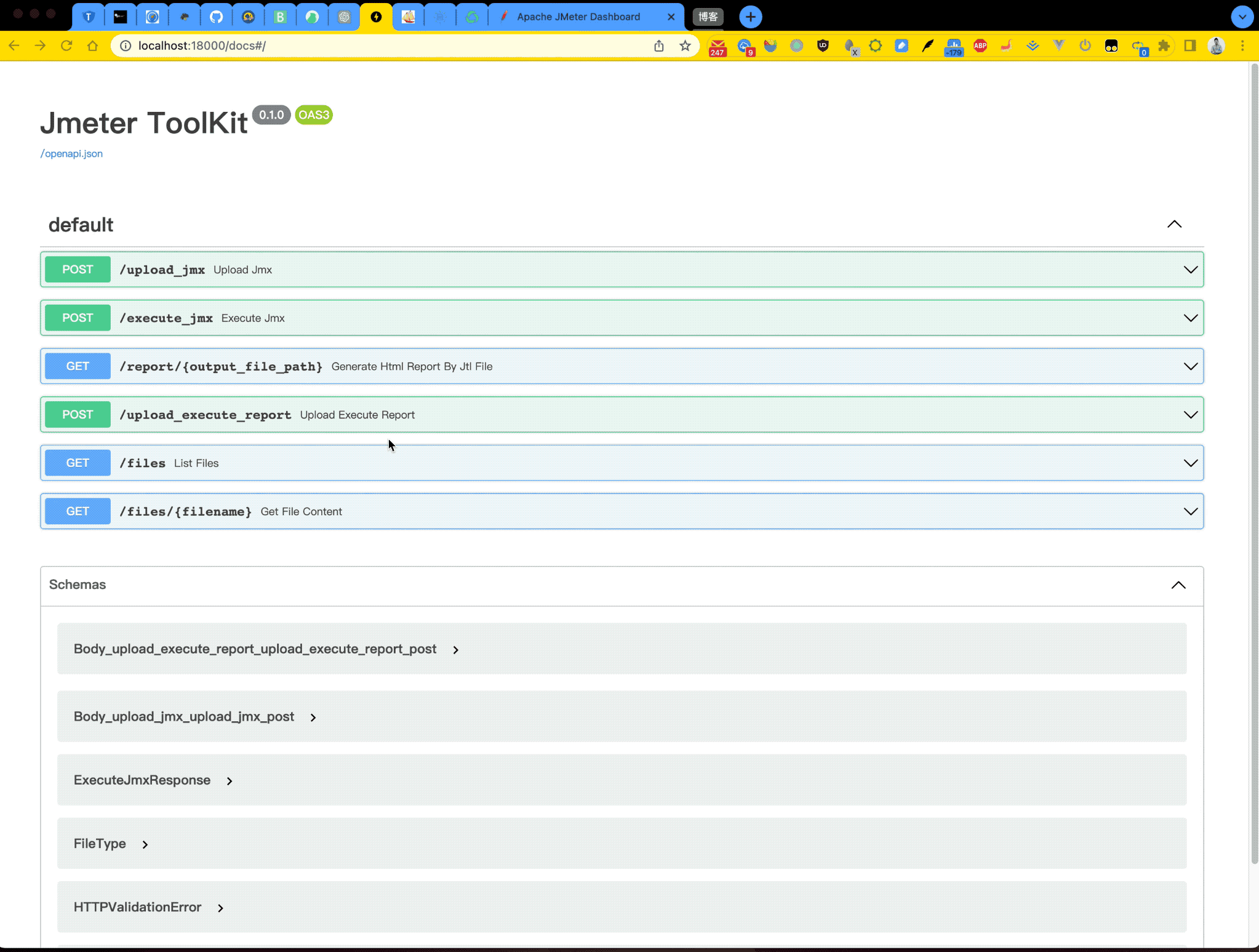Open the extensions puzzle piece icon

[x=1164, y=46]
